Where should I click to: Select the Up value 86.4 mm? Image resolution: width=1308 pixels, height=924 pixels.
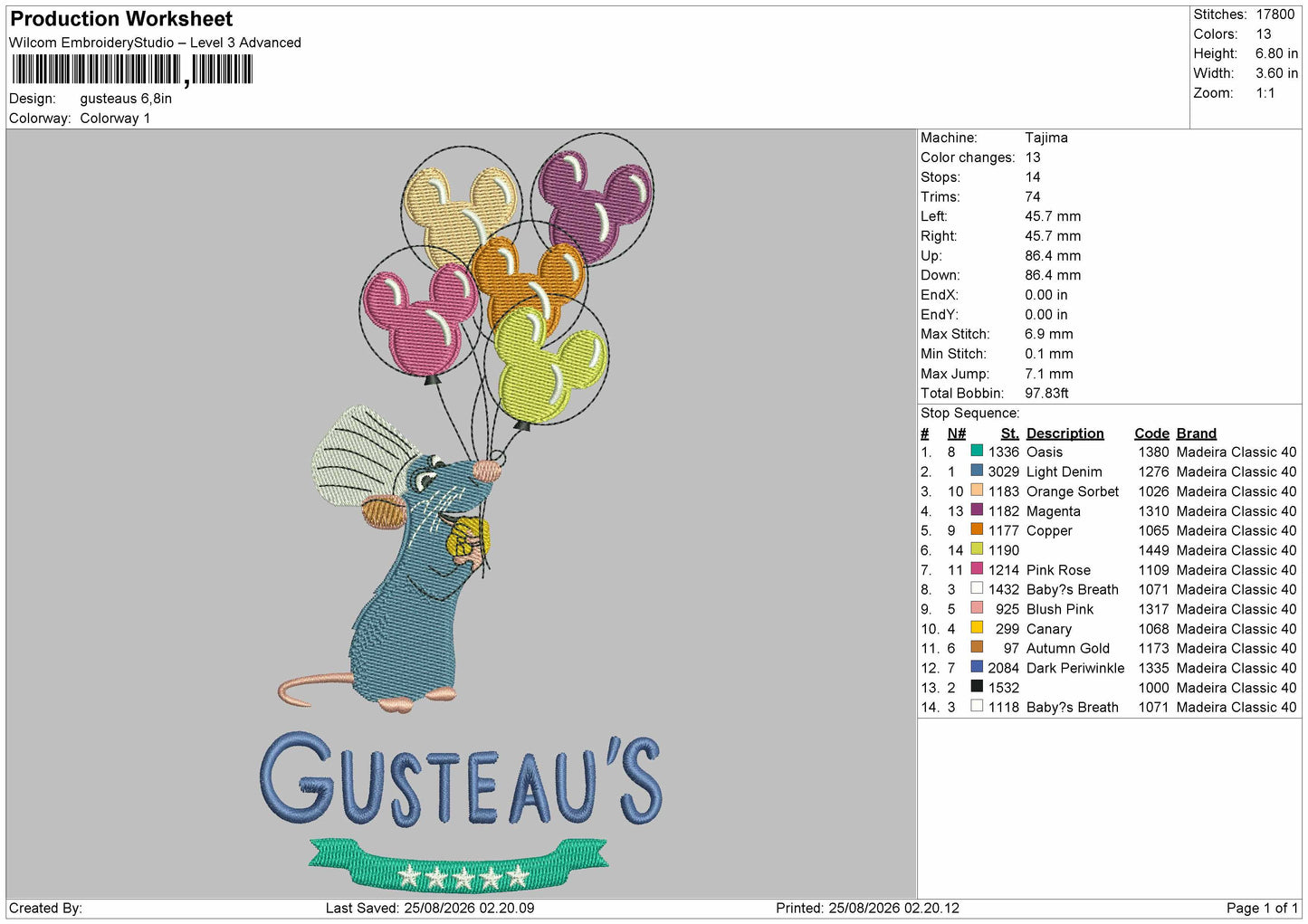[x=1053, y=255]
